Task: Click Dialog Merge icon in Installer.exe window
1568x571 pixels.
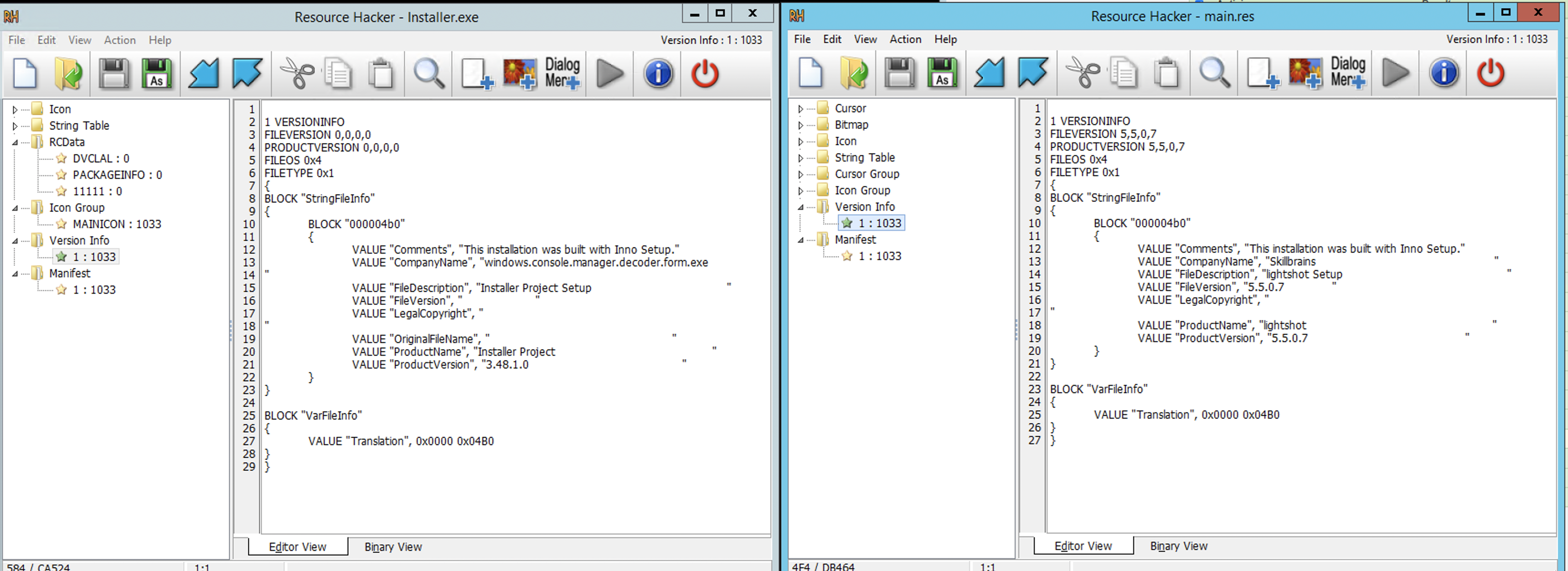Action: [x=562, y=74]
